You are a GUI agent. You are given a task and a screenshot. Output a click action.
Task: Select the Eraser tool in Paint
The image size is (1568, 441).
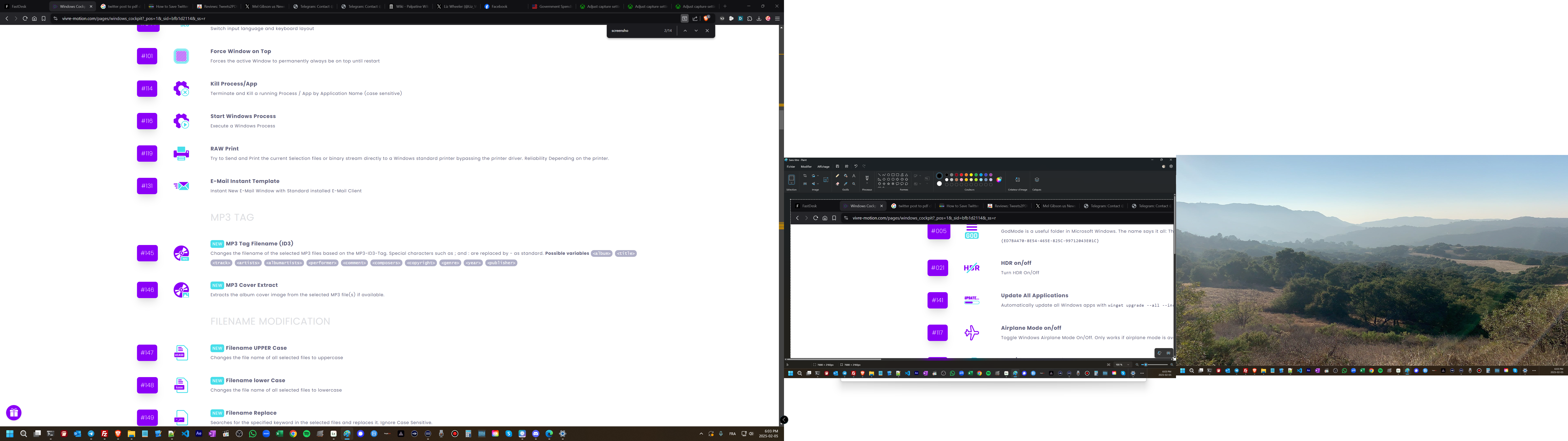point(837,184)
